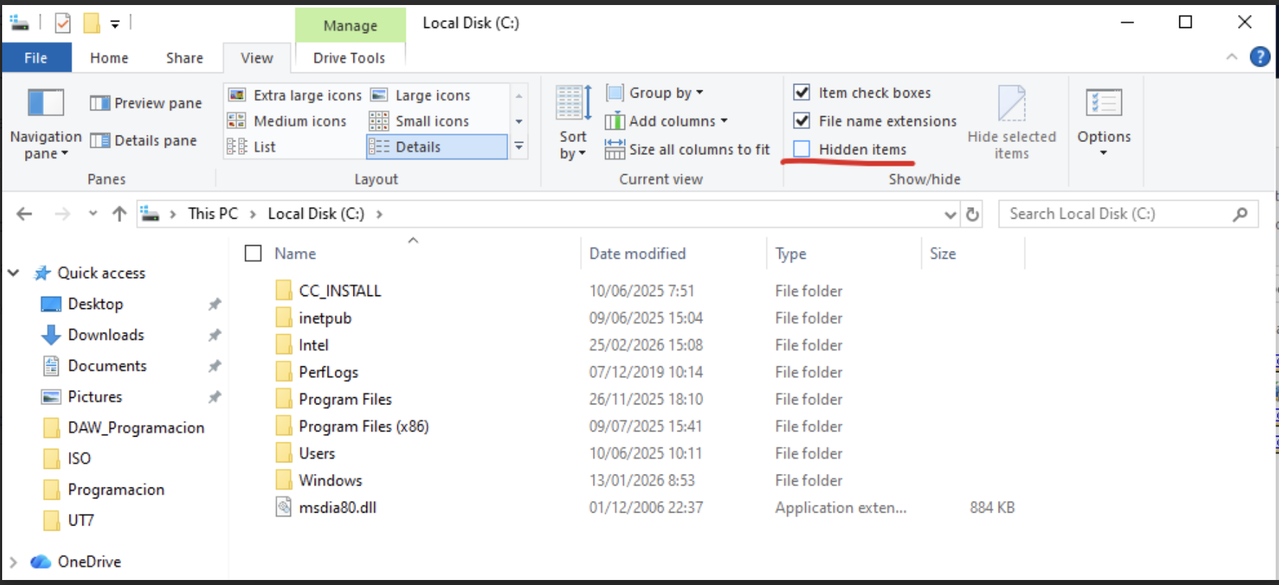Open the Group by dropdown
This screenshot has width=1279, height=585.
click(654, 93)
